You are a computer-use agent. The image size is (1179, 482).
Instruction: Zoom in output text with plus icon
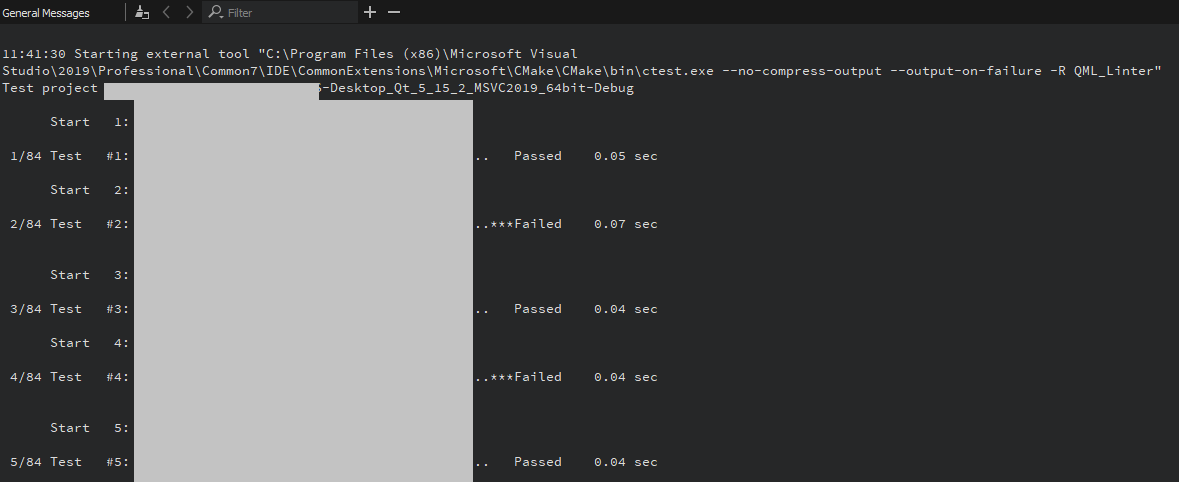(x=370, y=12)
